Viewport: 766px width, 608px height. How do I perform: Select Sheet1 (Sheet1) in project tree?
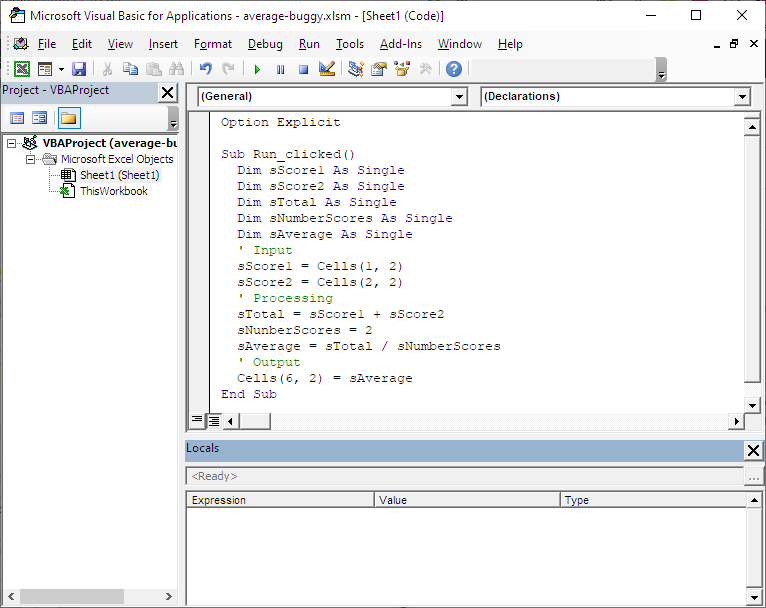(120, 175)
